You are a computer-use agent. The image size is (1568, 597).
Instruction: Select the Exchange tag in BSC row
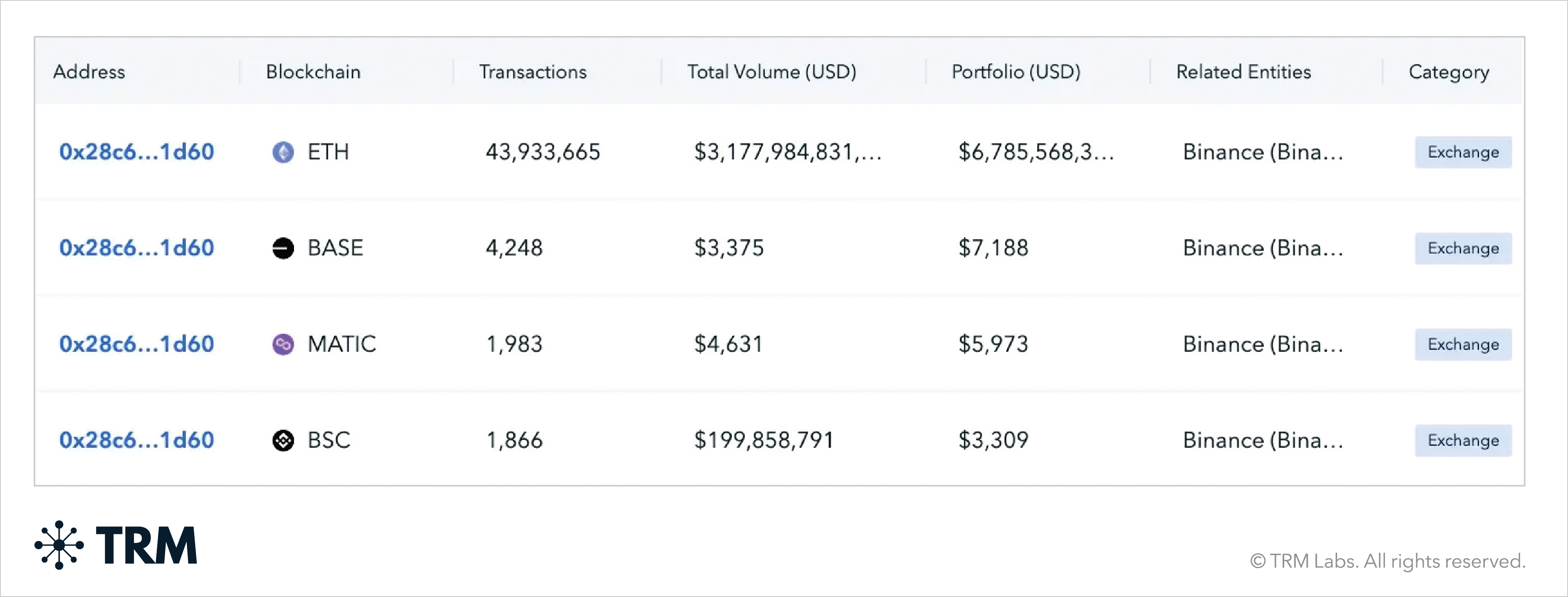click(1463, 440)
